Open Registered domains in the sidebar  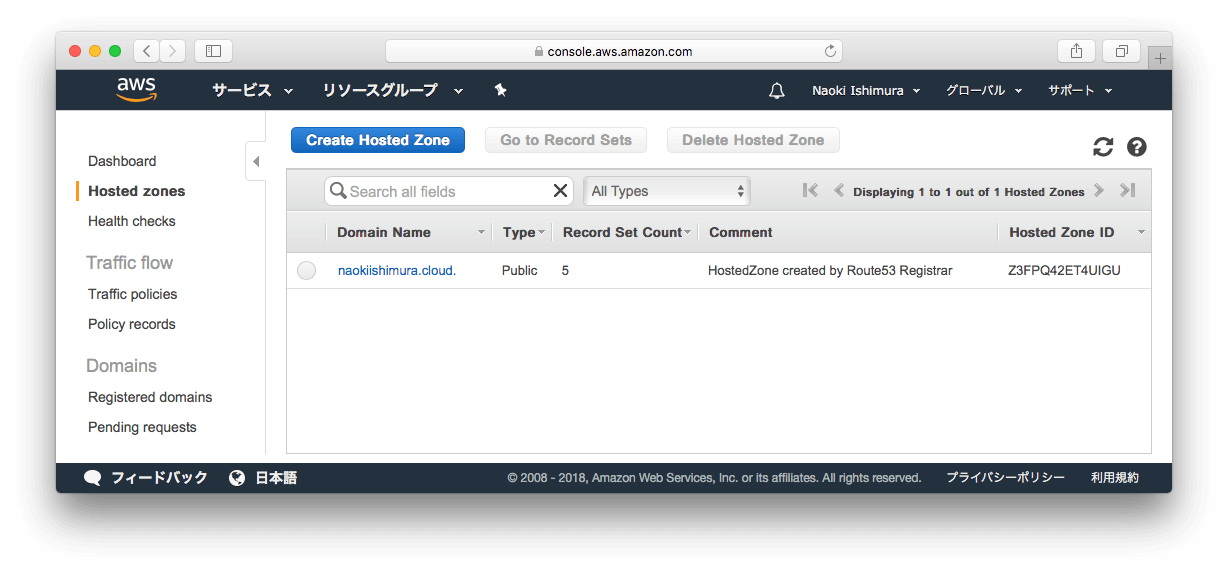point(150,397)
